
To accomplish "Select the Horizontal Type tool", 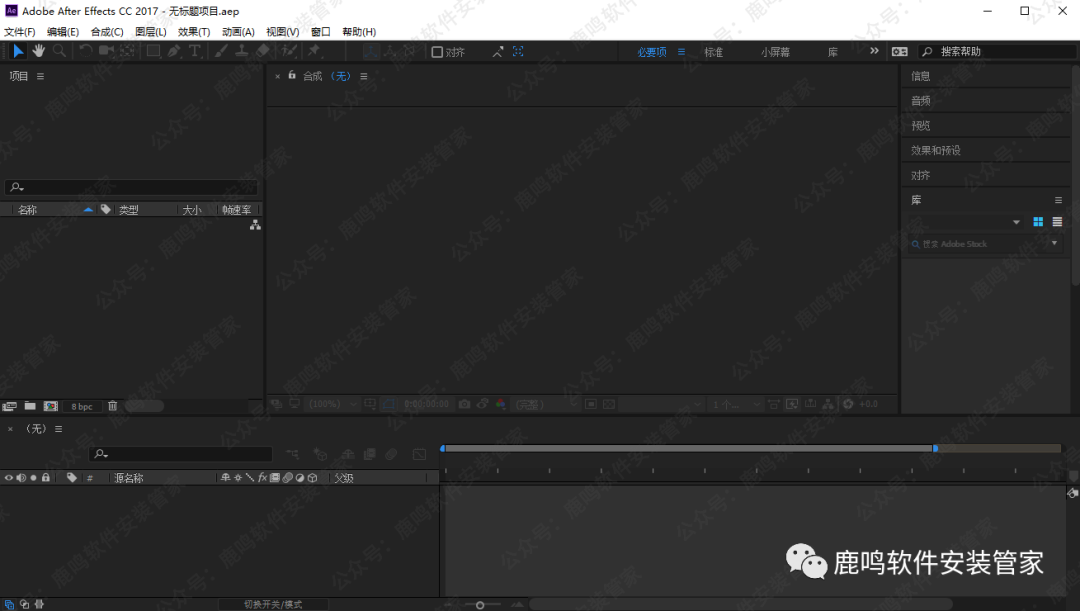I will [195, 51].
